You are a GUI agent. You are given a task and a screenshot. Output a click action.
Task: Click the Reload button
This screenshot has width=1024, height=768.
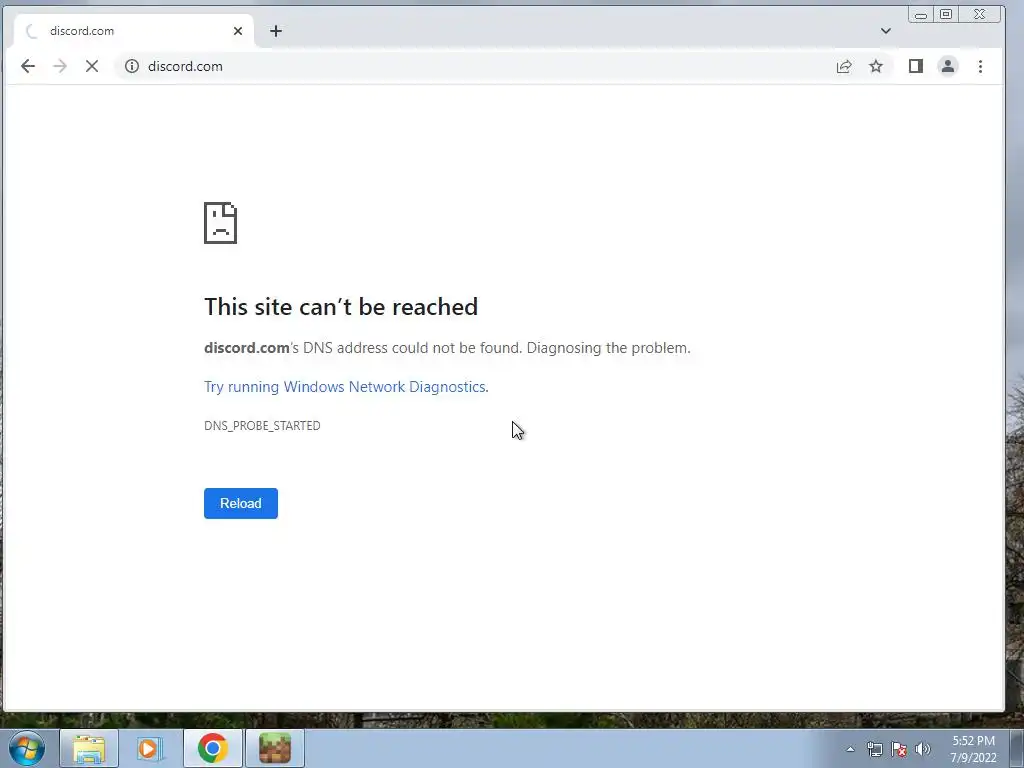click(241, 504)
